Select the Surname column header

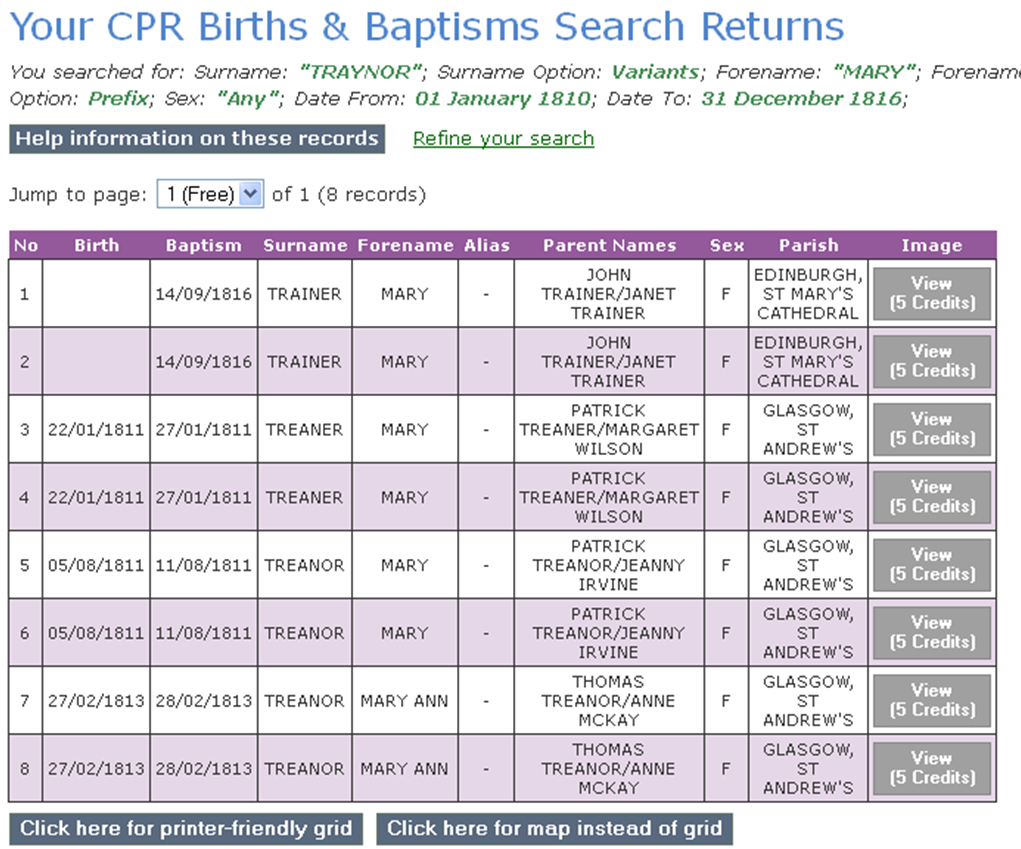[x=305, y=245]
